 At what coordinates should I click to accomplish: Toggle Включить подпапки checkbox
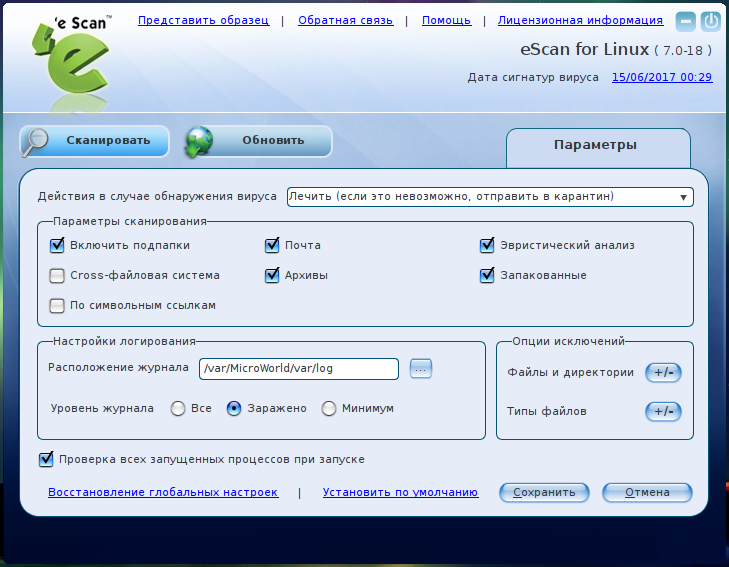[x=57, y=245]
